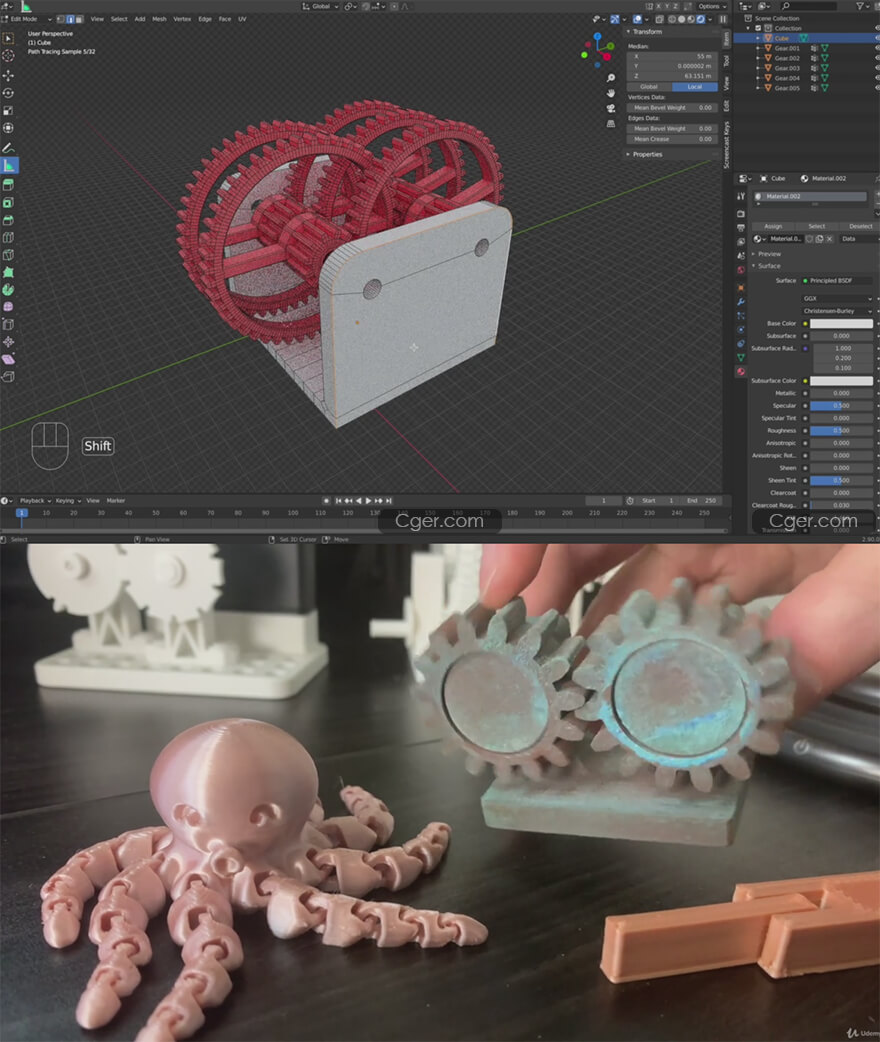Open the Edit Mode dropdown
Screen dimensions: 880x1042
click(x=28, y=19)
